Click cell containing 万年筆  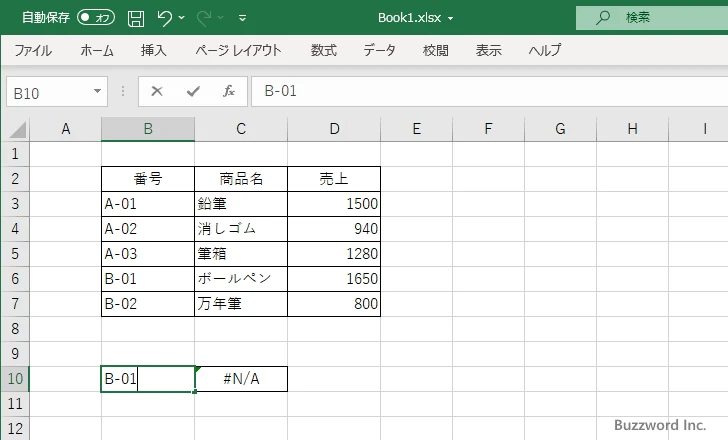coord(241,304)
